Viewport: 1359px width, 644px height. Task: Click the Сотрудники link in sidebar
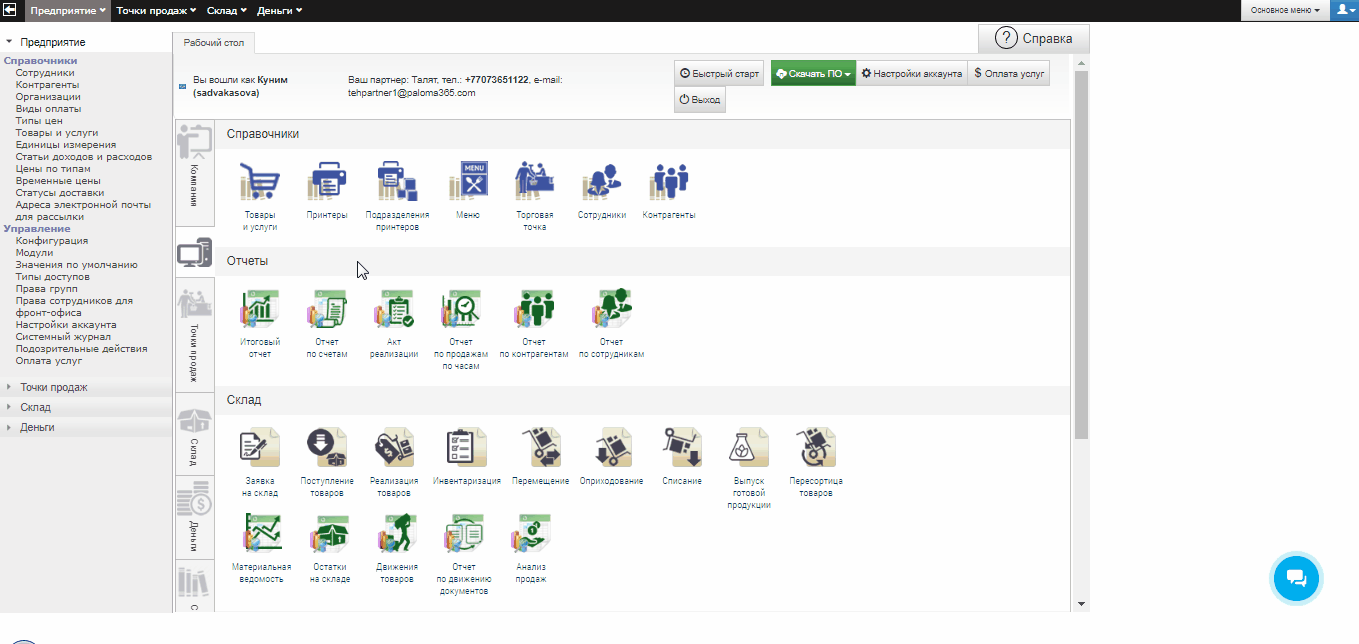pos(45,73)
